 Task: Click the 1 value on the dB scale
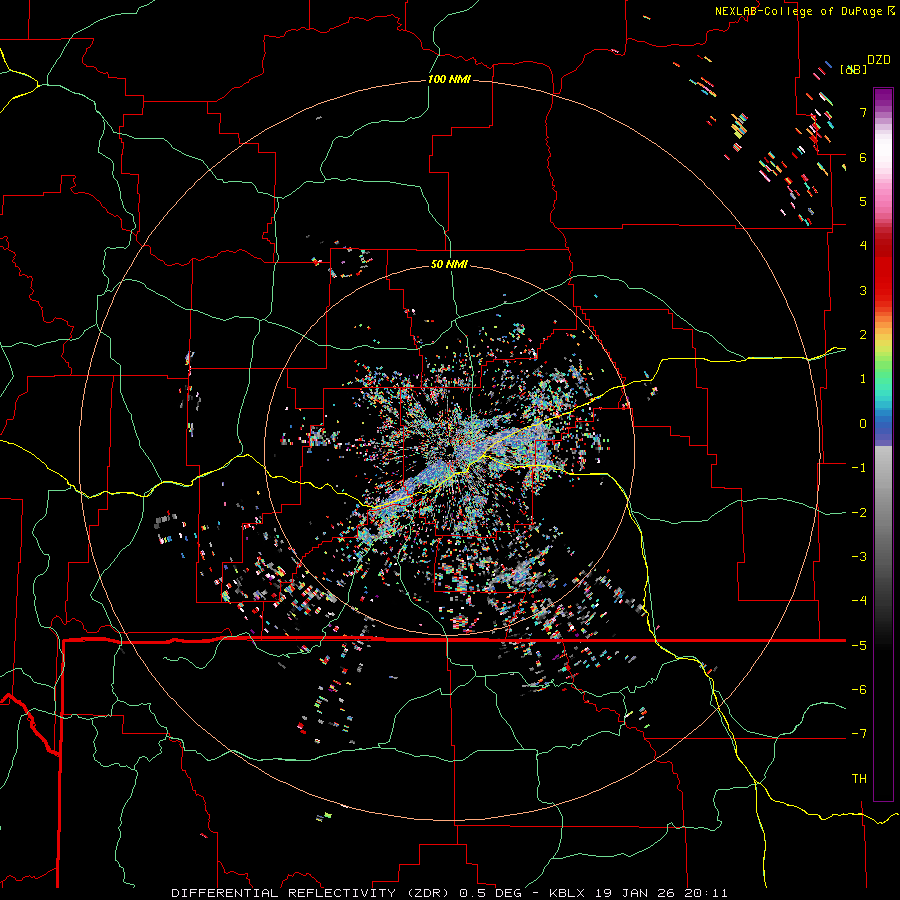(x=863, y=379)
